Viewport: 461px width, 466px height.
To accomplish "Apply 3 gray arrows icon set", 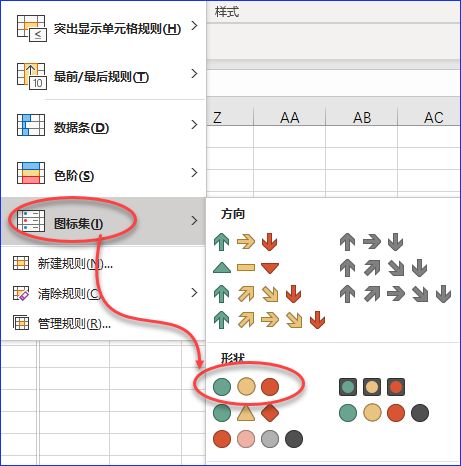I will (371, 242).
